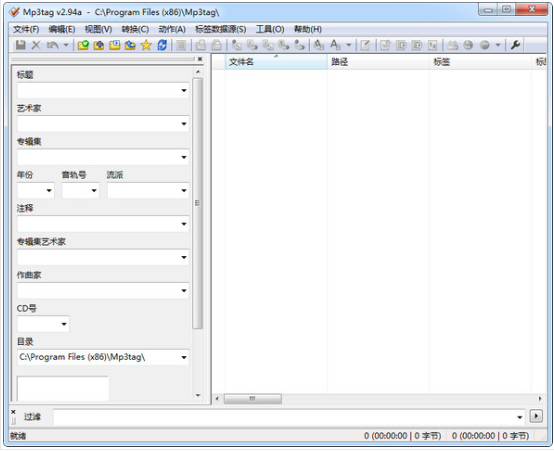Click the 标签 column header
The height and width of the screenshot is (452, 554).
[481, 62]
